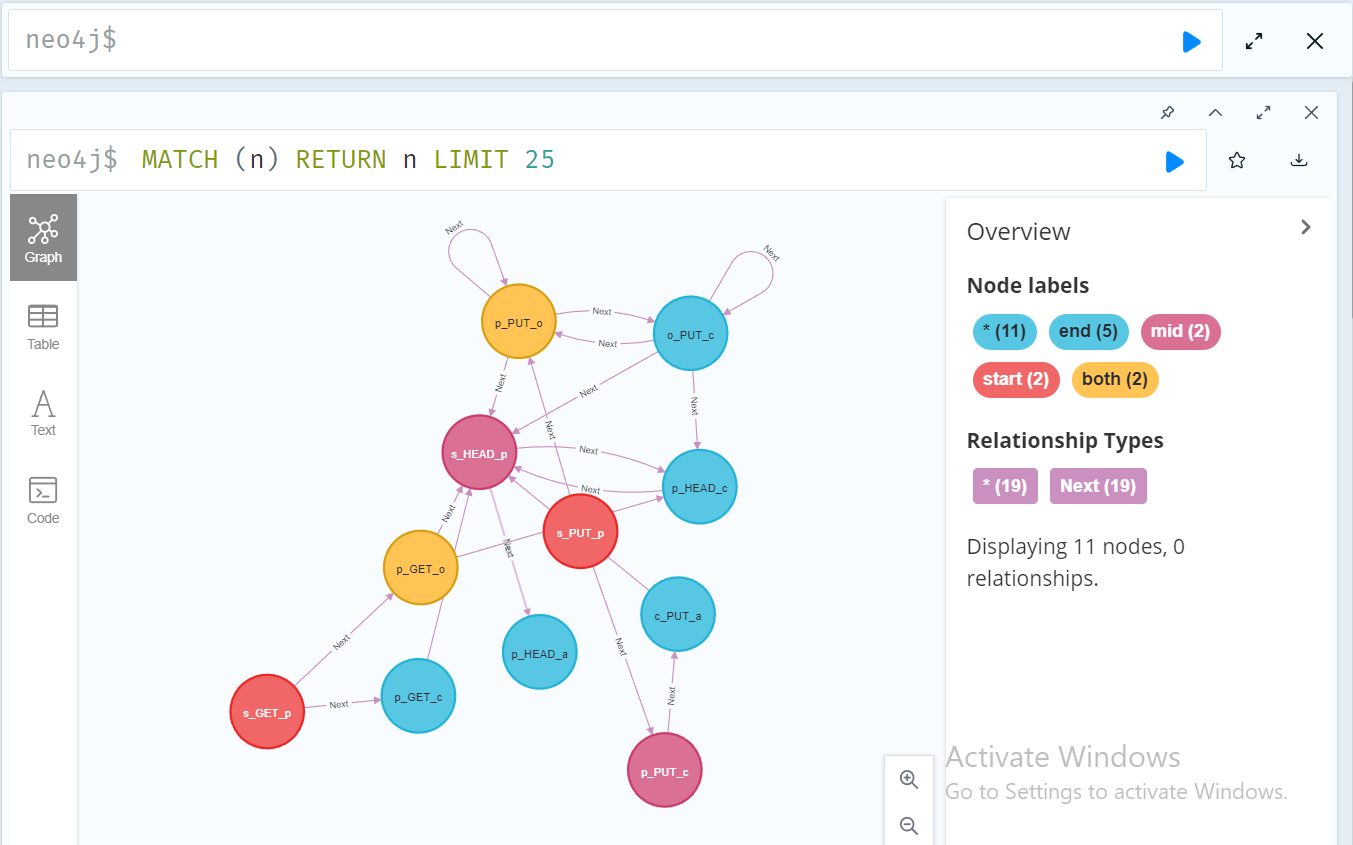Expand result frame to fullscreen
Viewport: 1353px width, 845px height.
click(x=1263, y=113)
